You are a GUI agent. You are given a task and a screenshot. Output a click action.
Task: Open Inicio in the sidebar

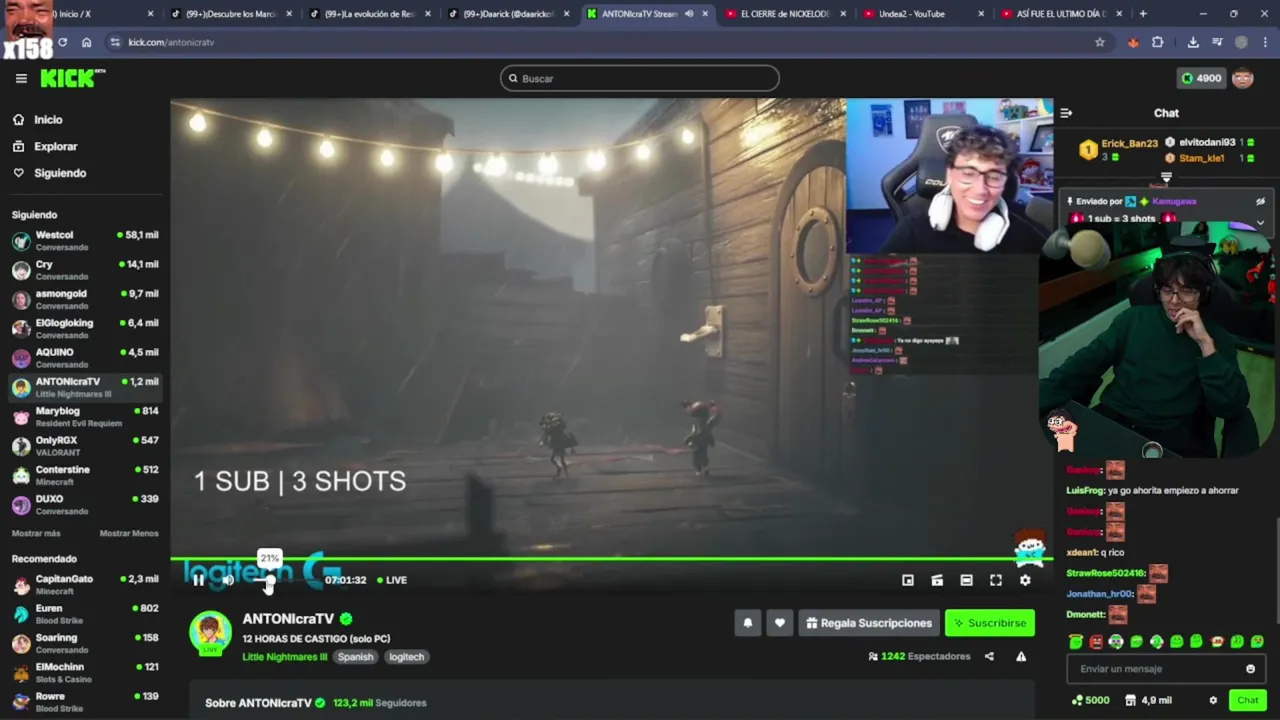tap(37, 120)
